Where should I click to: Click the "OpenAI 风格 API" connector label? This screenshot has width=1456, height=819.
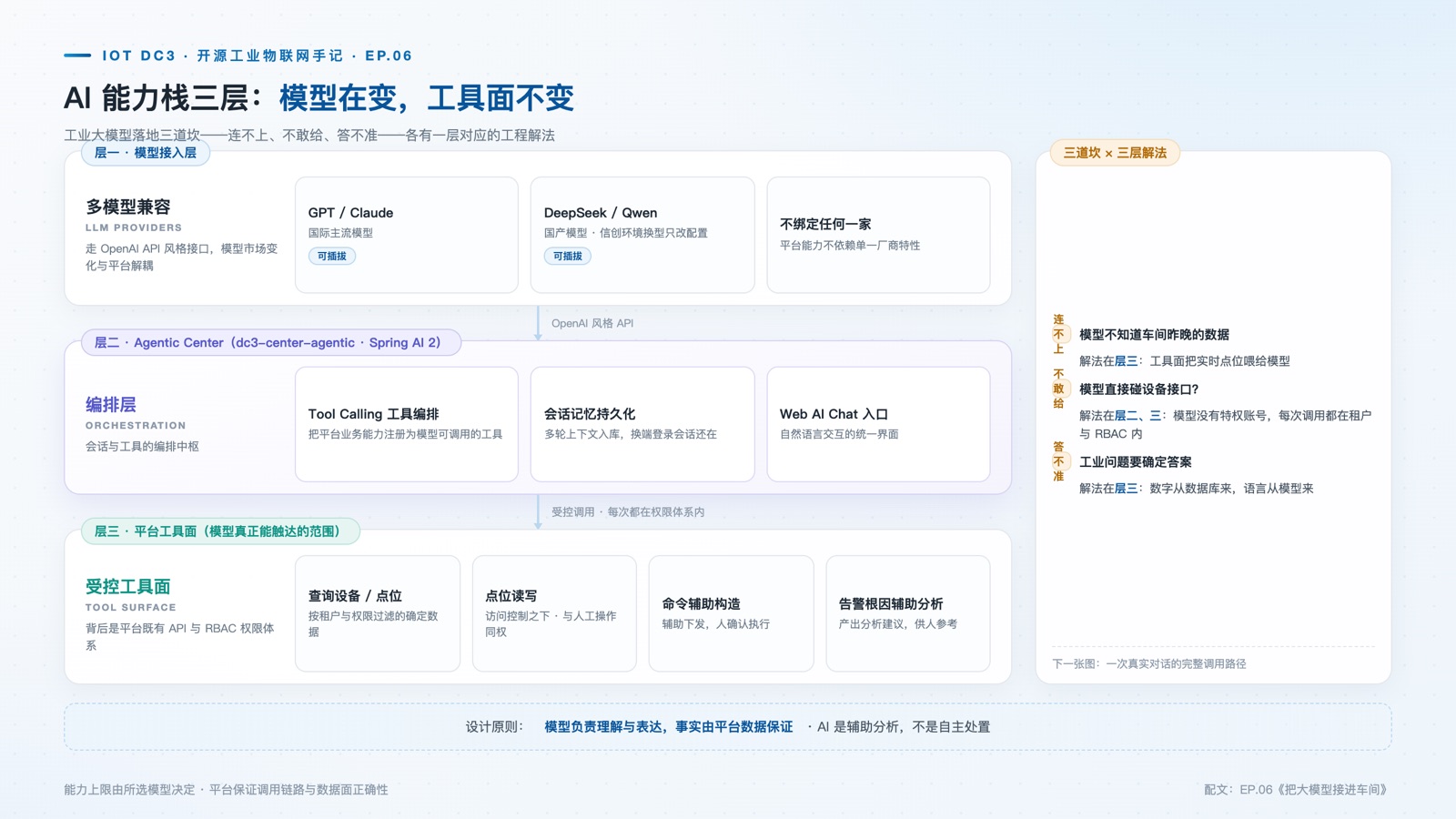click(592, 323)
